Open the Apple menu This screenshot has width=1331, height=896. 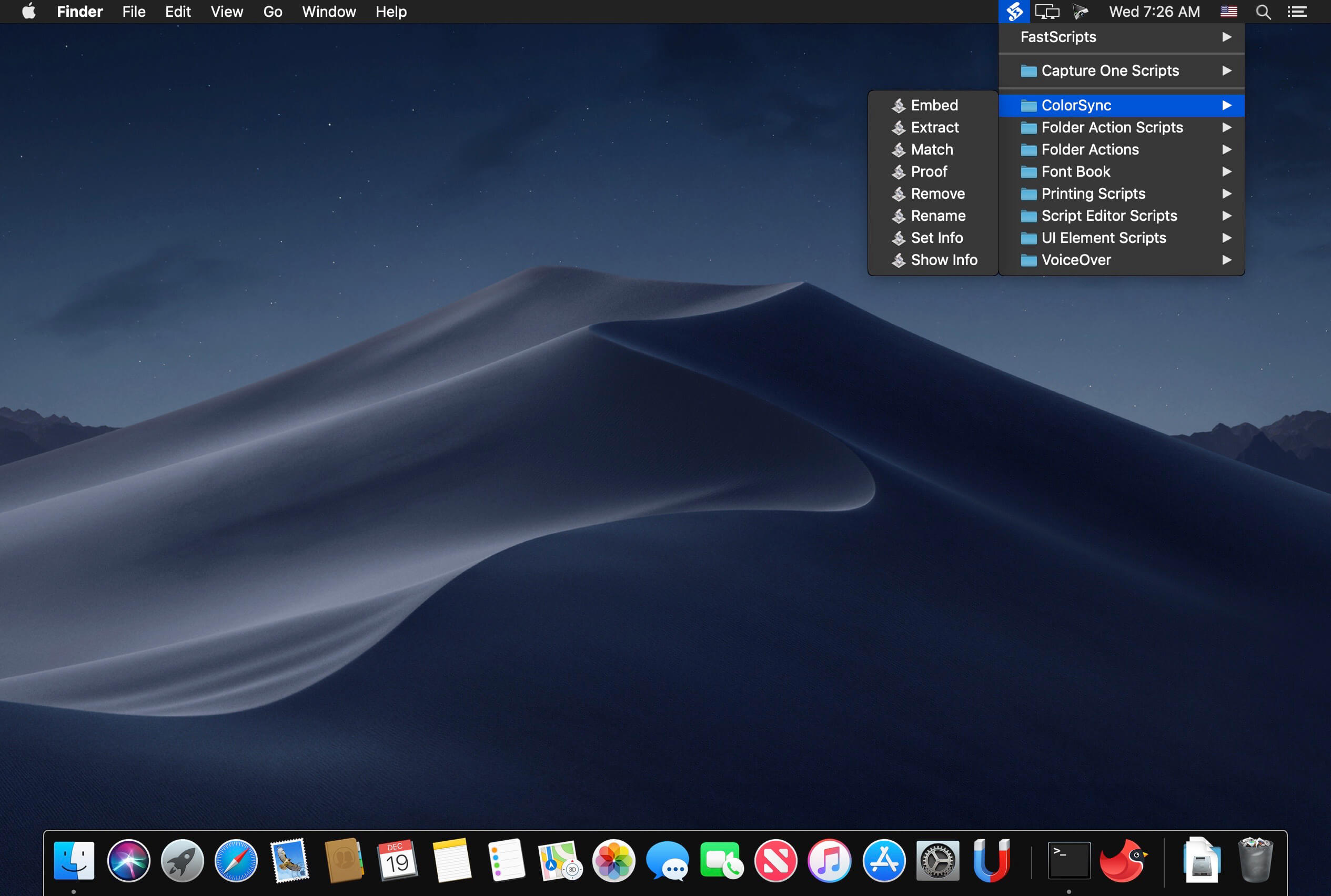28,12
